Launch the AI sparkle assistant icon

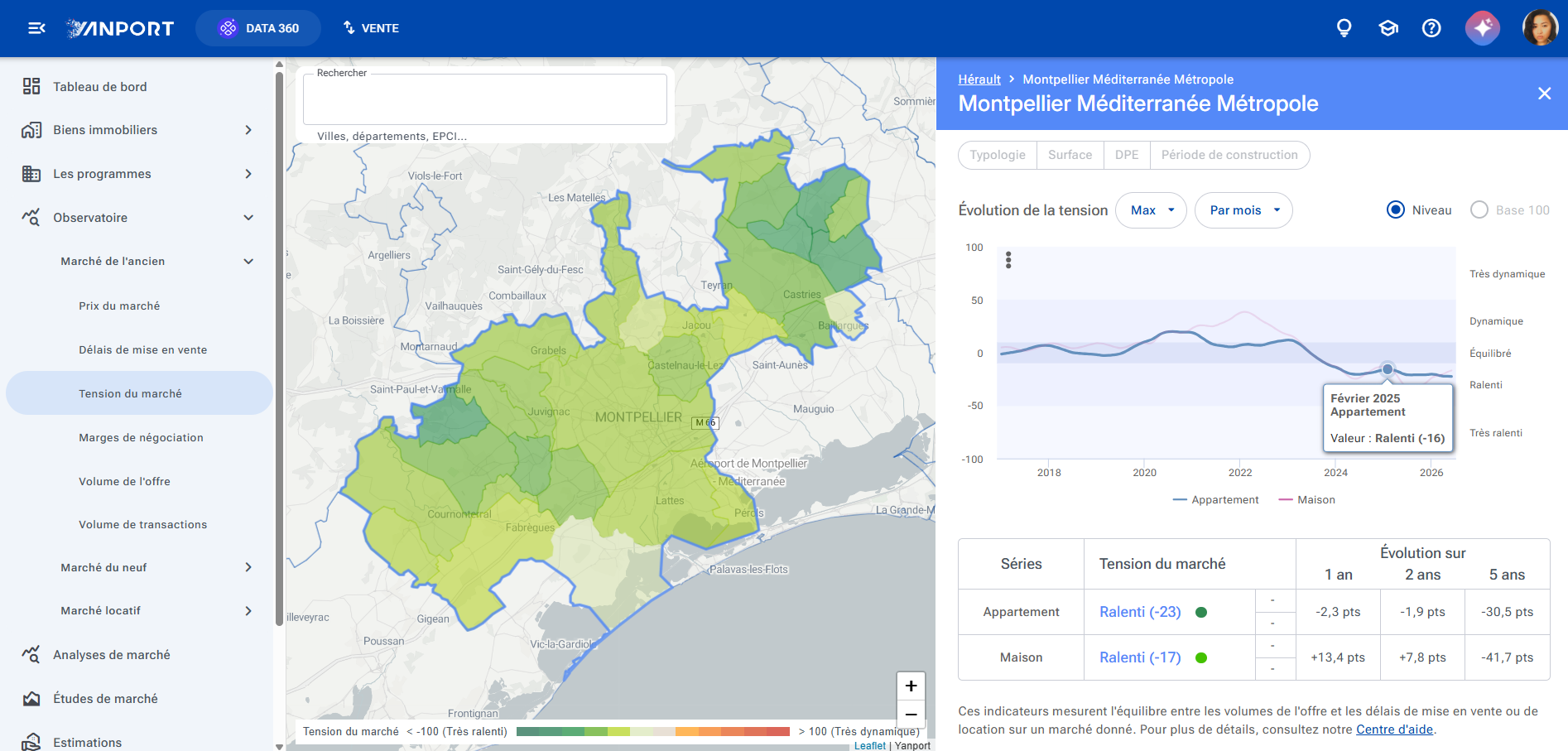(1483, 28)
